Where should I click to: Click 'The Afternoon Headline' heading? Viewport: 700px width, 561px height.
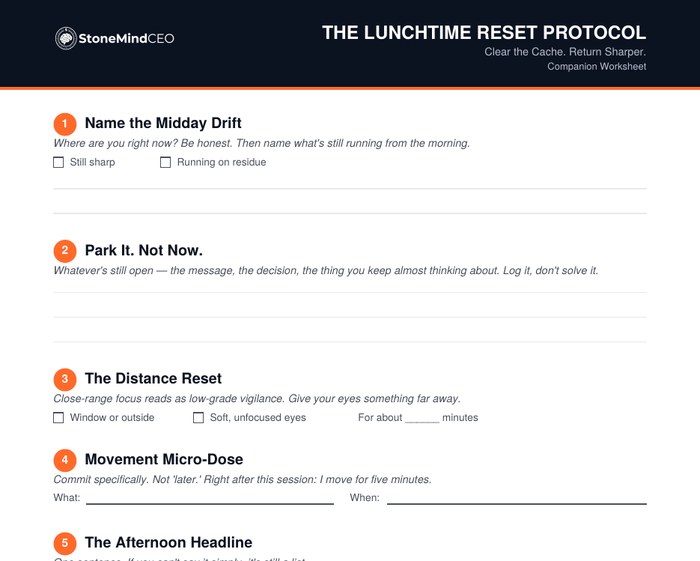(x=168, y=542)
